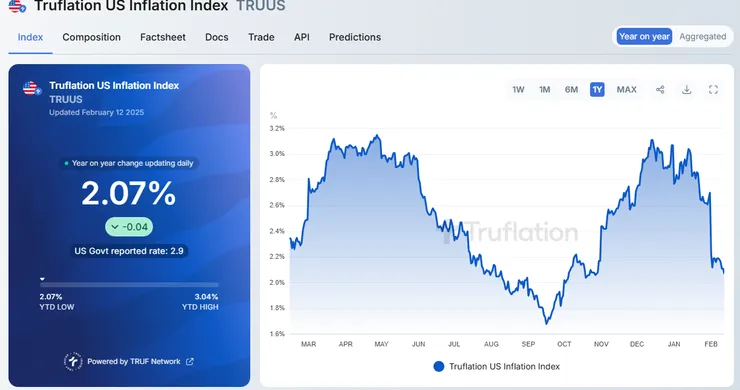The height and width of the screenshot is (390, 740).
Task: Click the US flag icon in index card
Action: click(31, 88)
